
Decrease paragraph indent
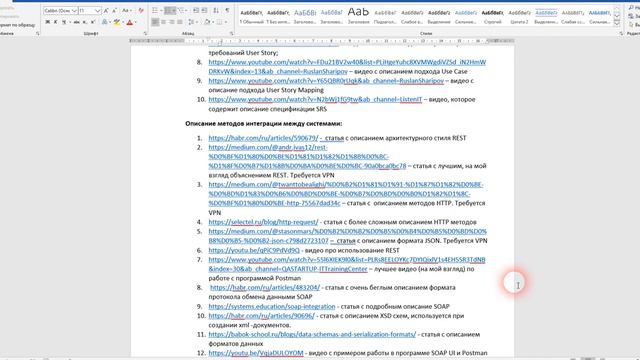(196, 11)
